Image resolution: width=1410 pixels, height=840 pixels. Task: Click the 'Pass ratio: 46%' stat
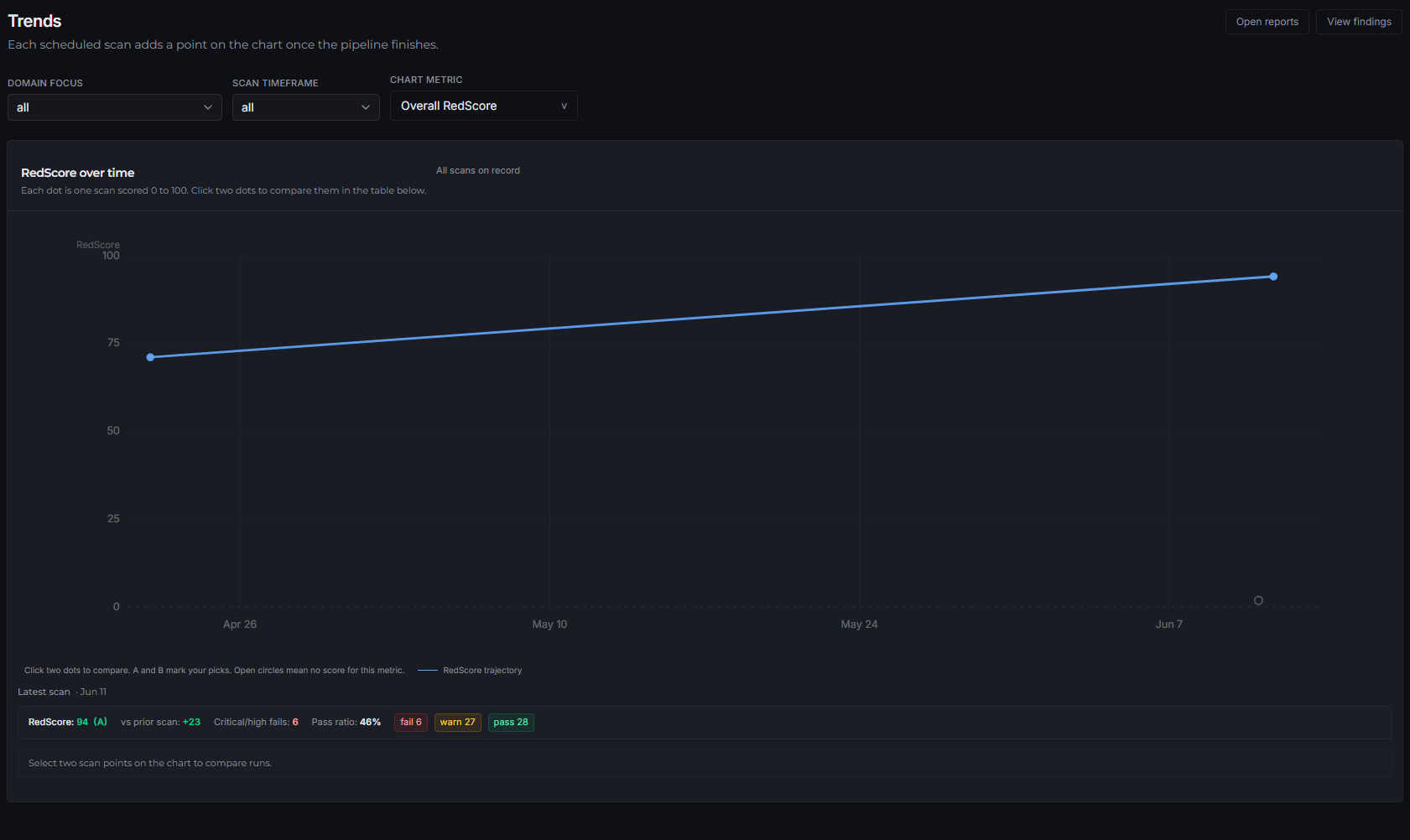click(346, 723)
